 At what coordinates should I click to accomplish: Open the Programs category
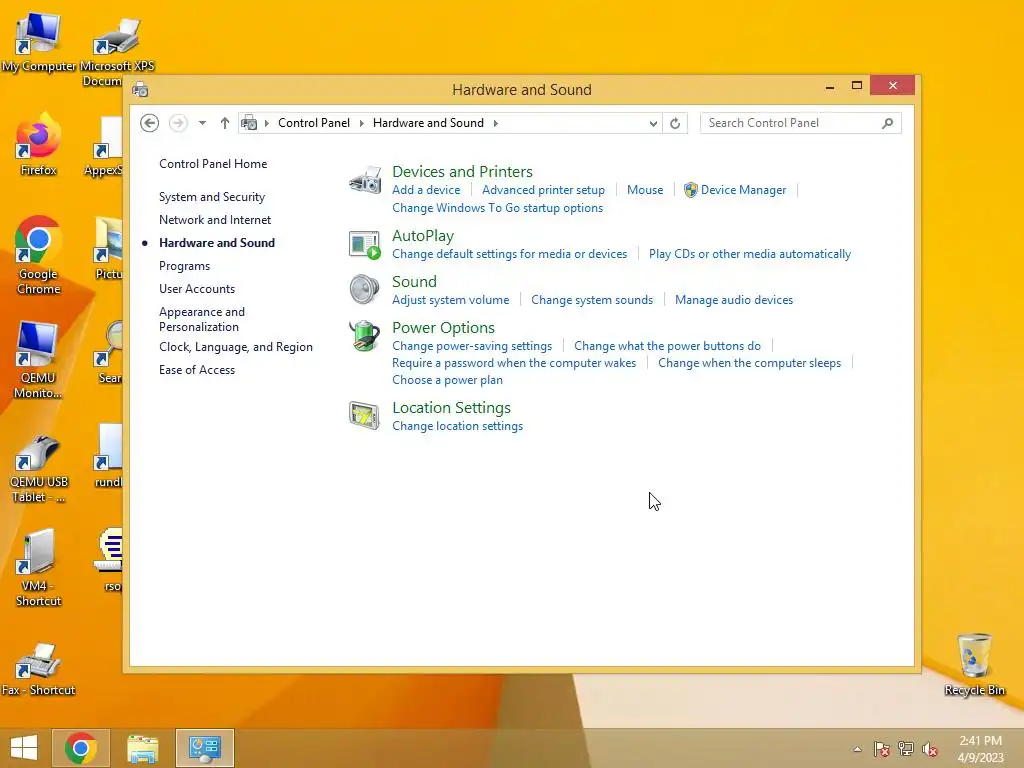(x=184, y=266)
